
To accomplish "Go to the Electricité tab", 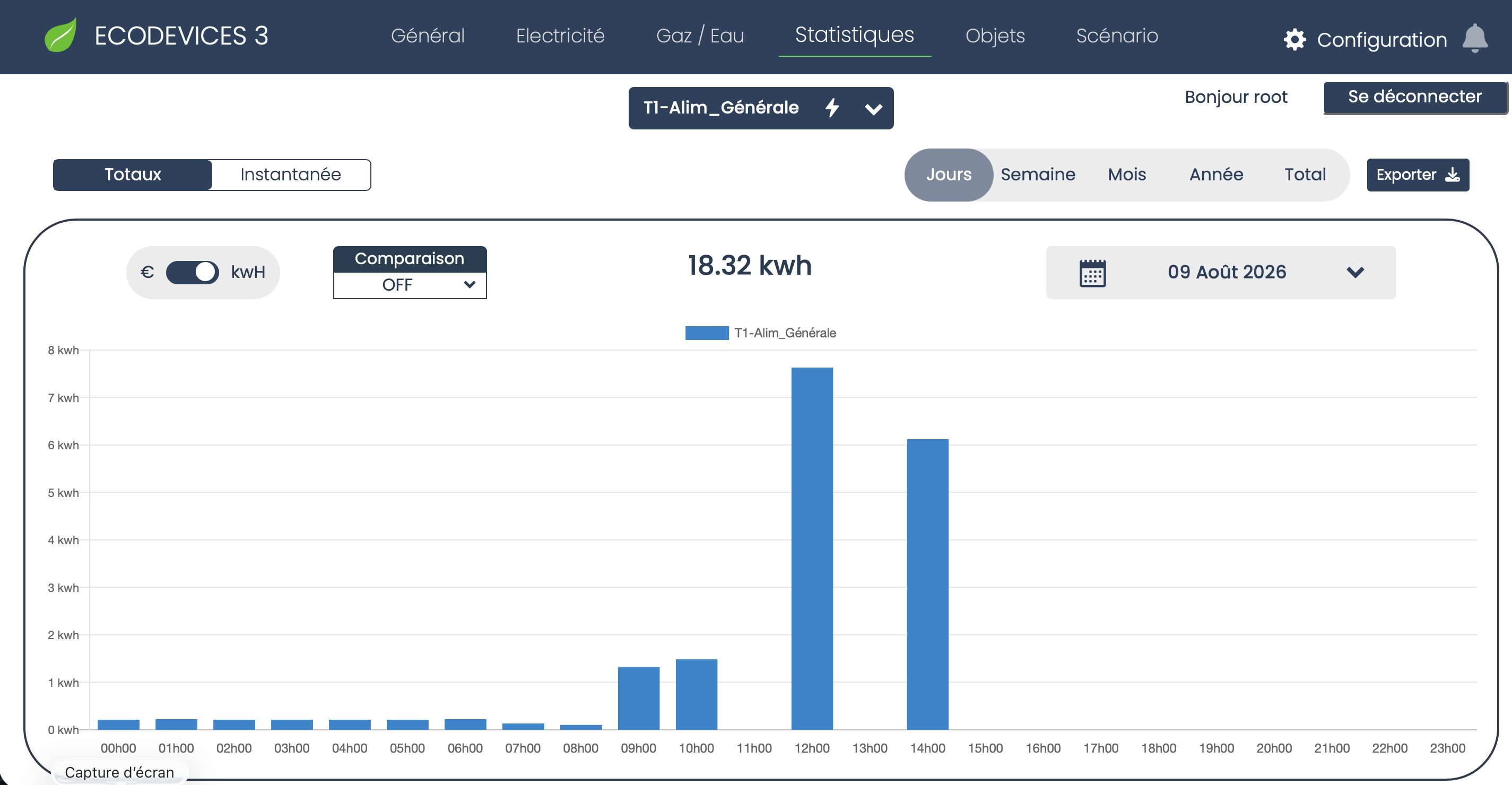I will 560,36.
